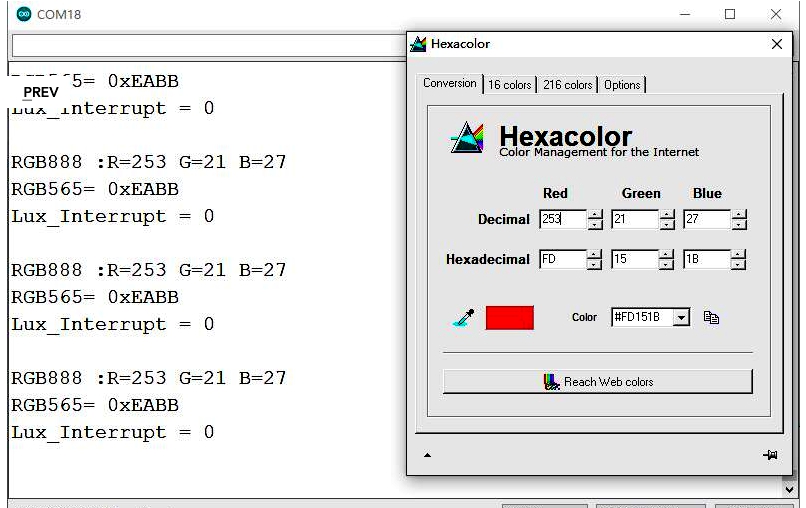The width and height of the screenshot is (806, 508).
Task: Pin the Hexacolor window on top
Action: [770, 455]
